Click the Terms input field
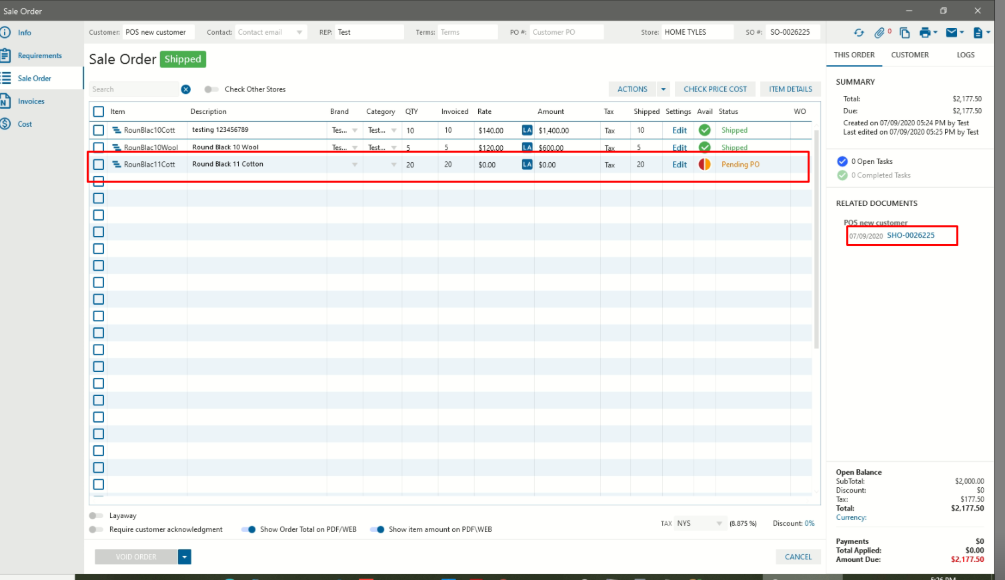 pos(467,32)
